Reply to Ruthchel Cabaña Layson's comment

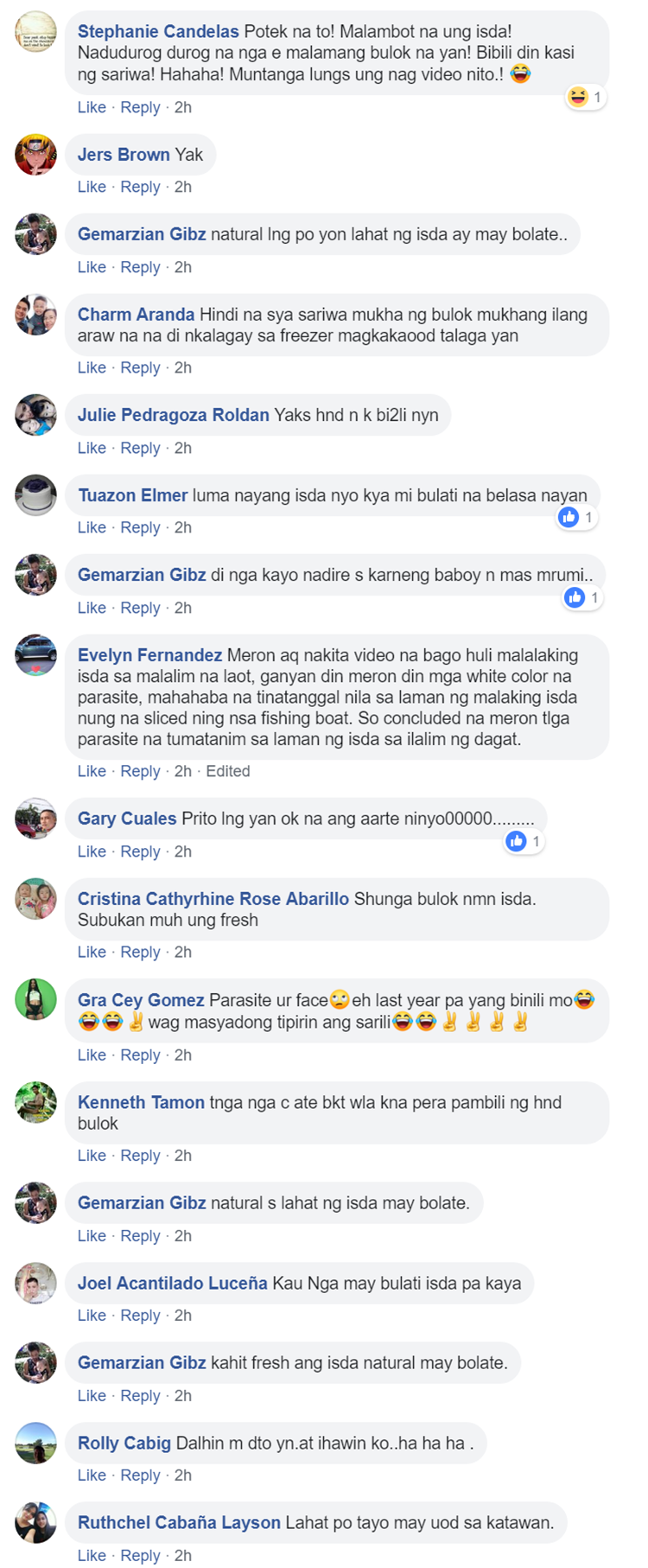(140, 1555)
